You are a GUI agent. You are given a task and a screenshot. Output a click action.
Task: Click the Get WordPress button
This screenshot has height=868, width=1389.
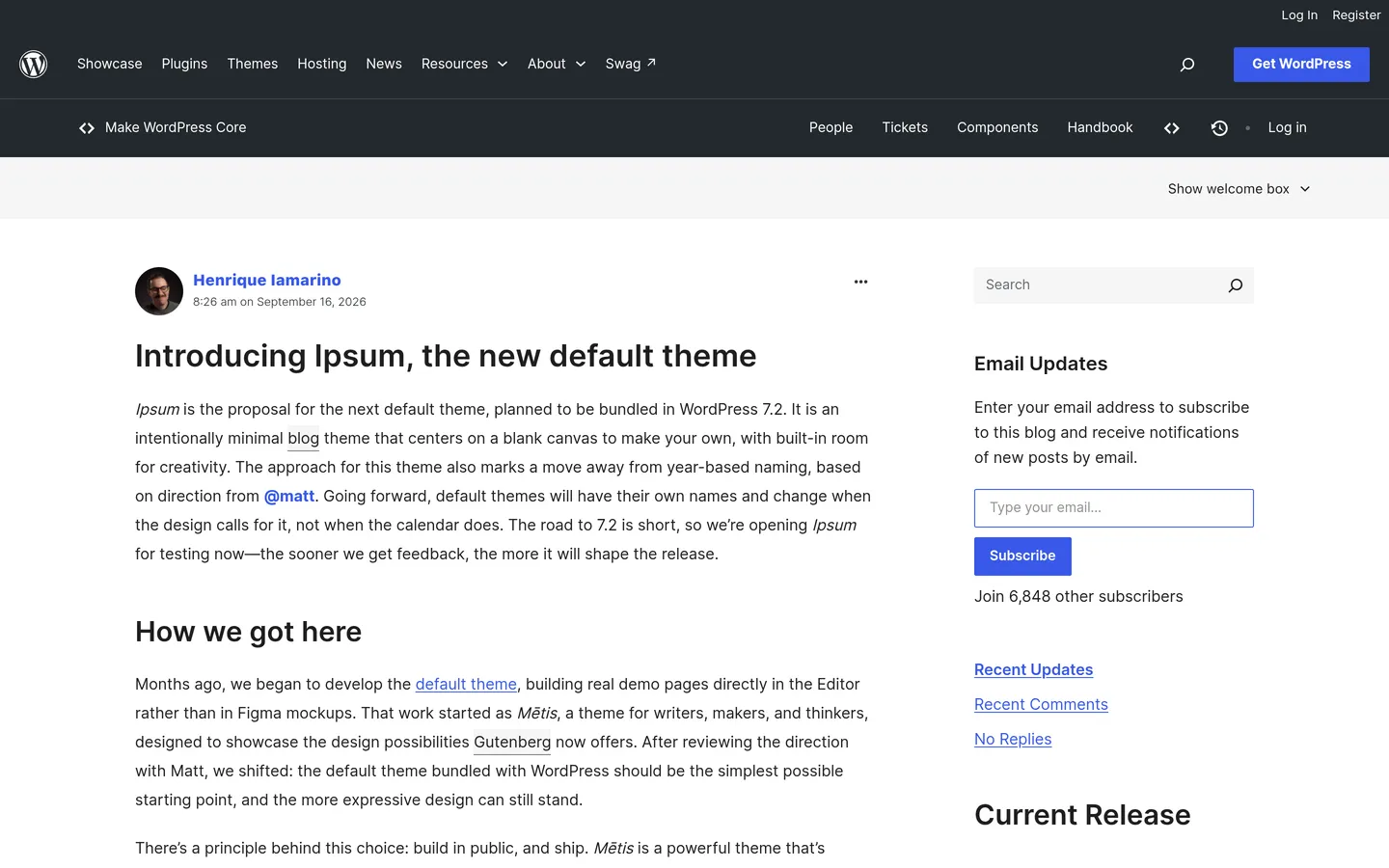pyautogui.click(x=1301, y=65)
